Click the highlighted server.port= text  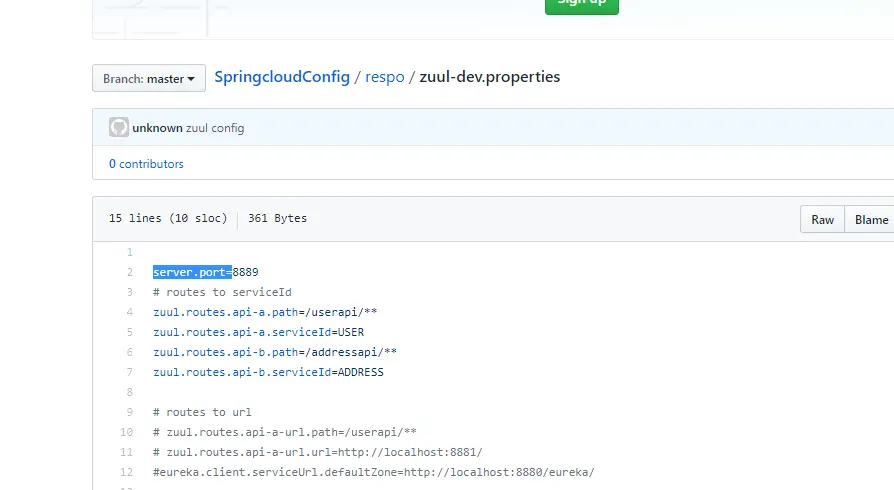tap(192, 272)
